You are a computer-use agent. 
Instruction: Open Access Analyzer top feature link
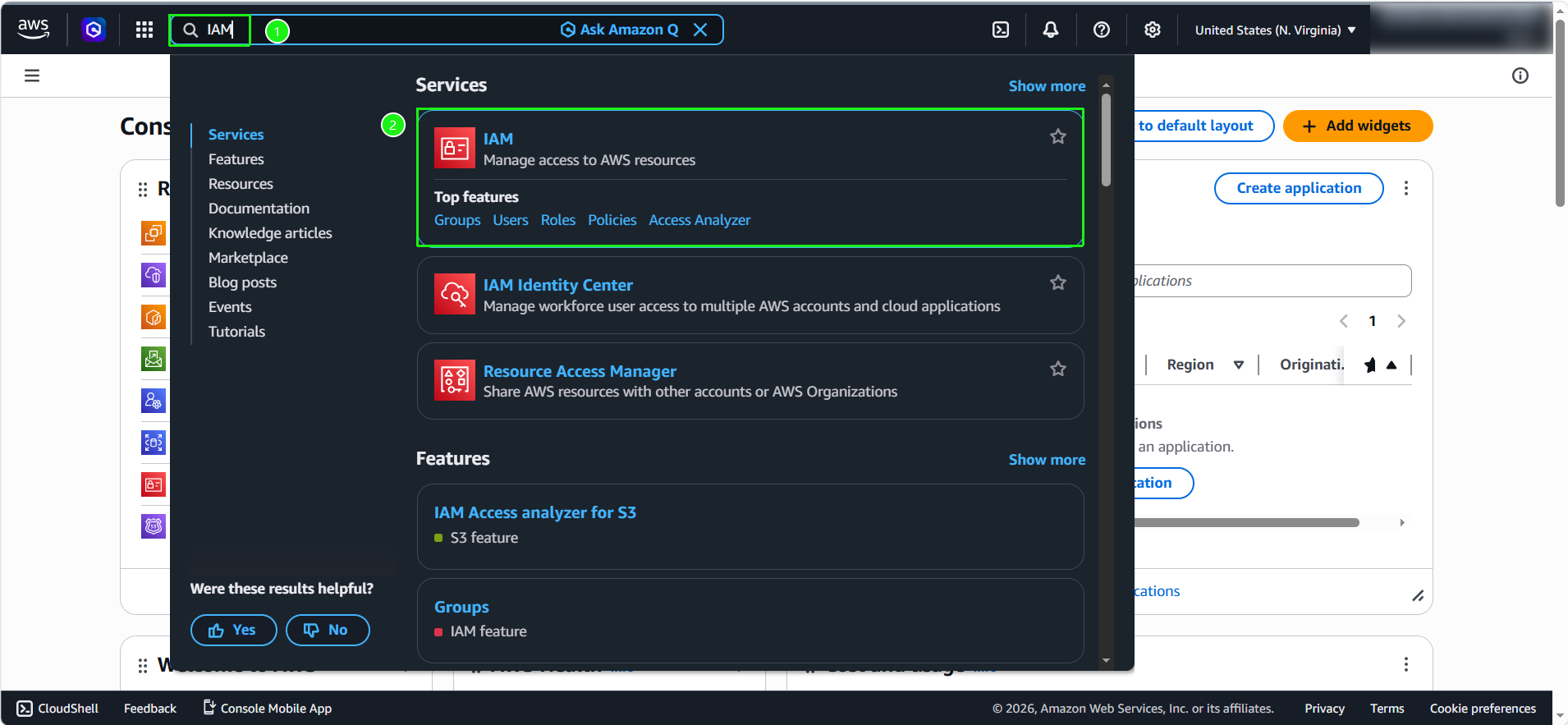click(699, 220)
